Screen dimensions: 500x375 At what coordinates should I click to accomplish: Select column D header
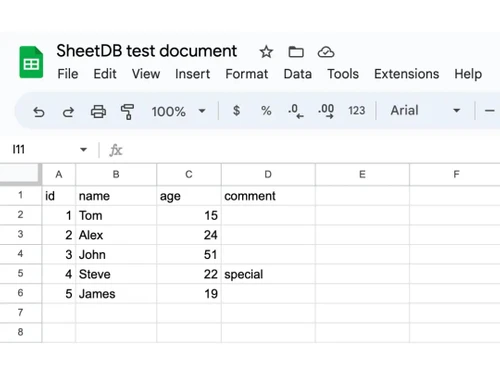(268, 174)
